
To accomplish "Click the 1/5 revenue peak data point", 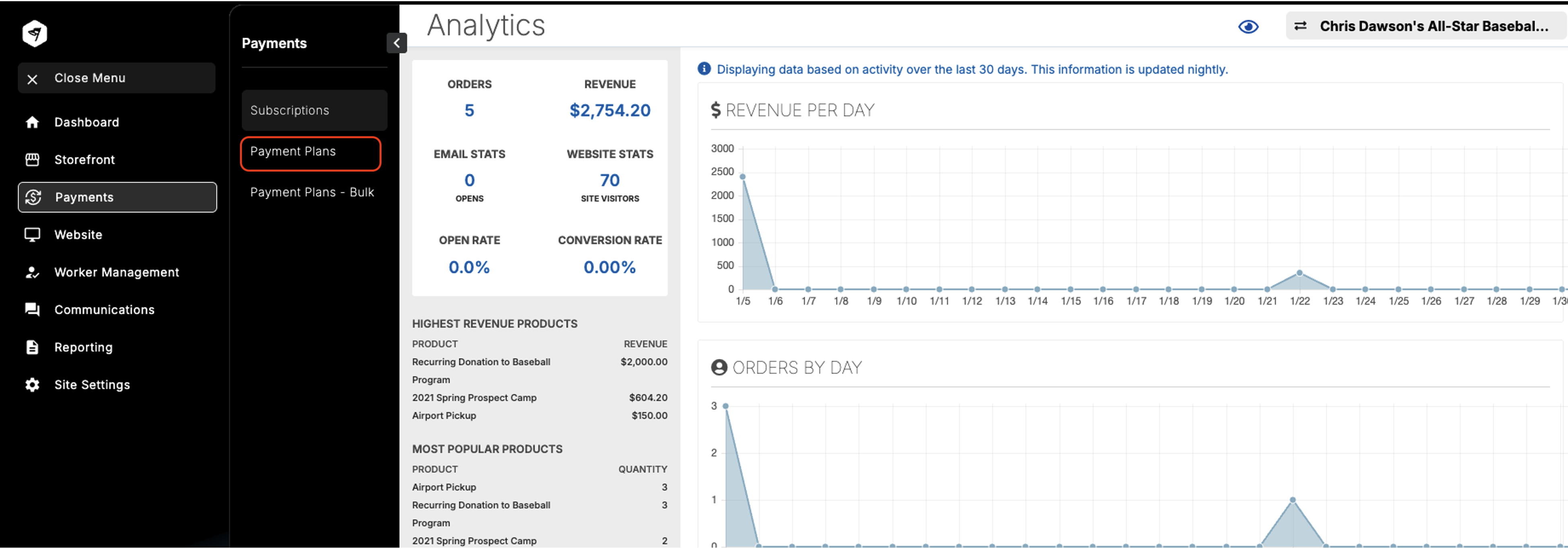I will (743, 177).
